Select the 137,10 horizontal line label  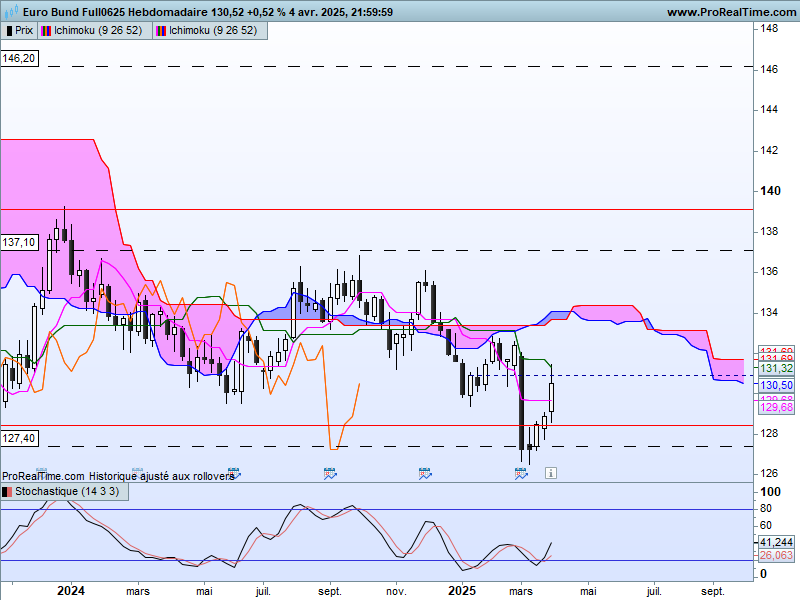(x=19, y=242)
